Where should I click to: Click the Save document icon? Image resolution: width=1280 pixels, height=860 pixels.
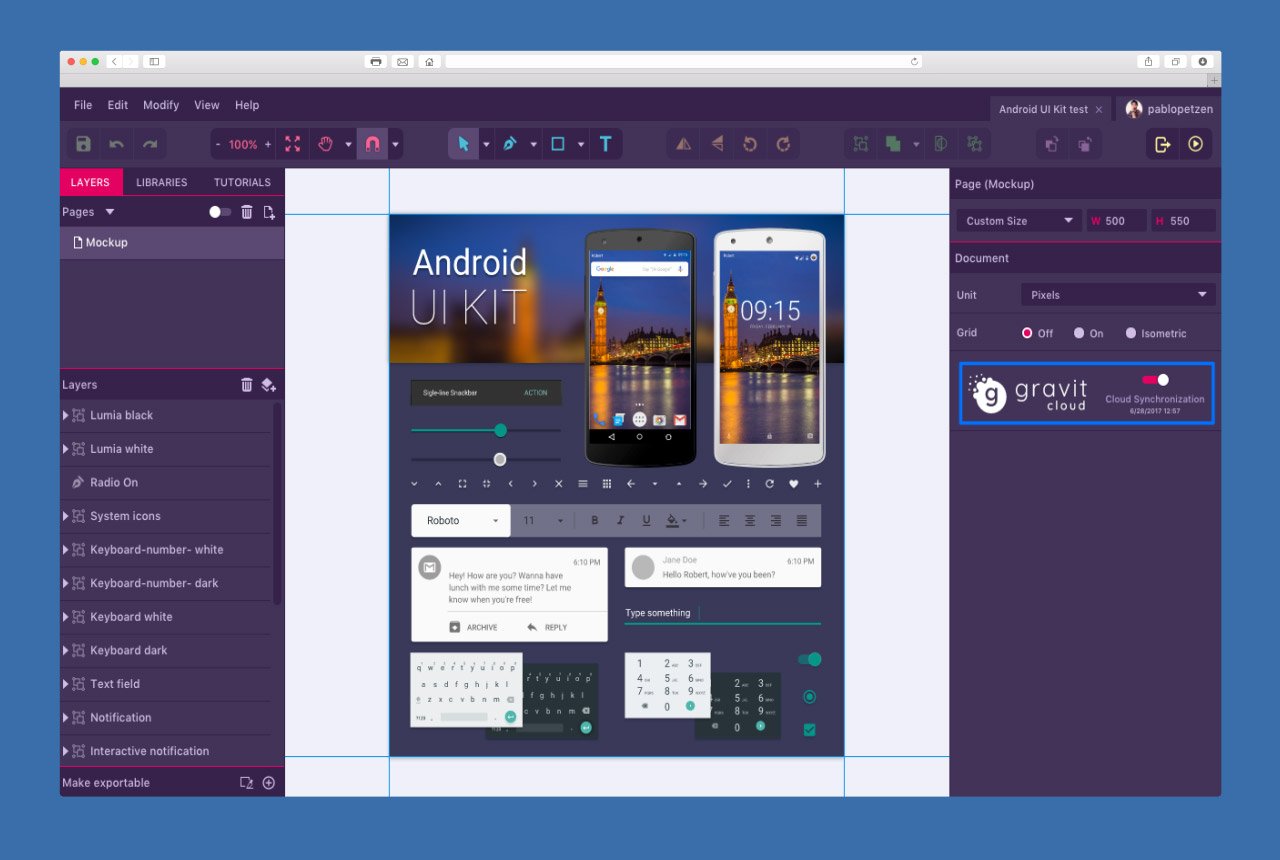coord(82,143)
